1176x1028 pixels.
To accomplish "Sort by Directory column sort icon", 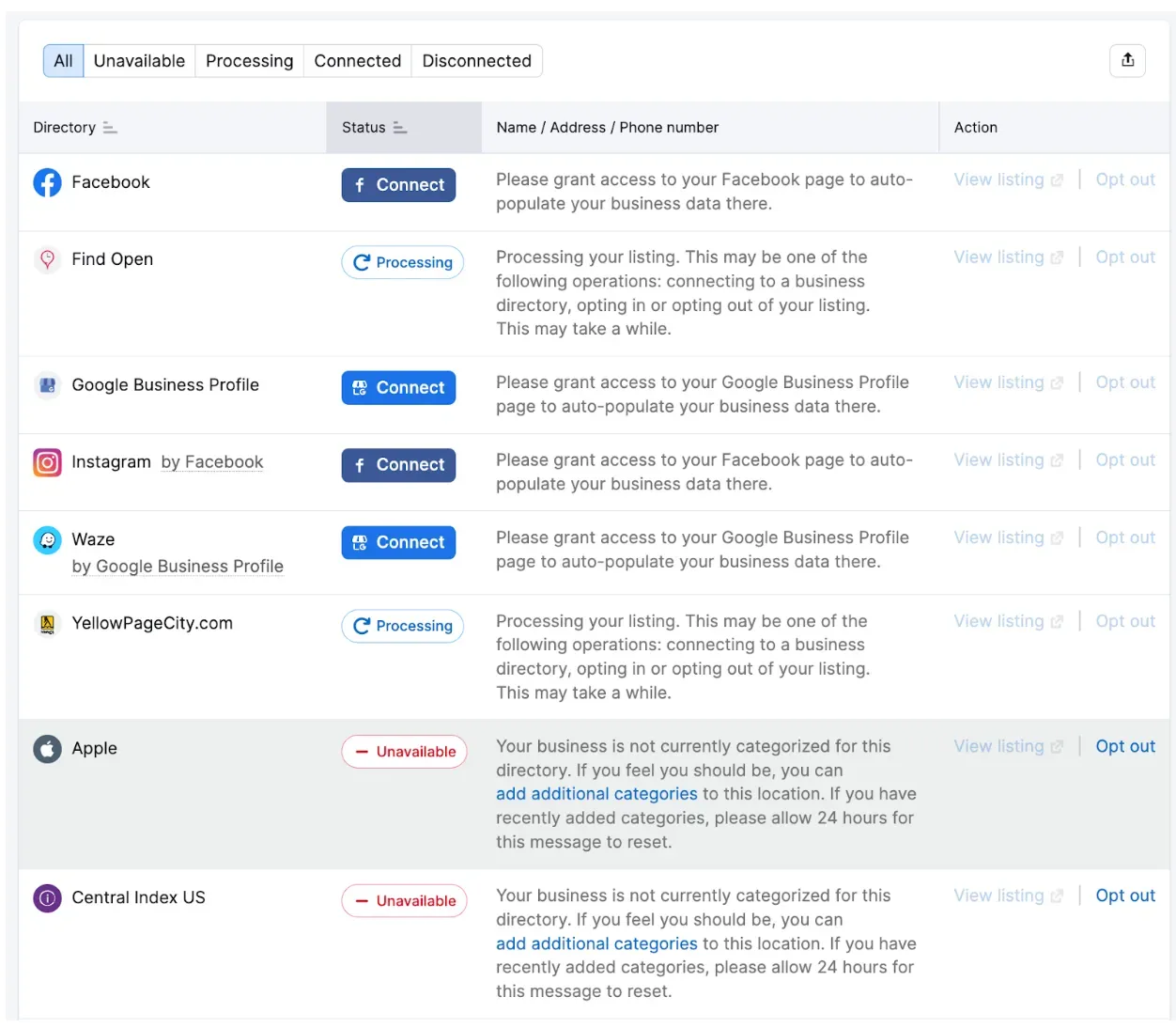I will [x=110, y=128].
